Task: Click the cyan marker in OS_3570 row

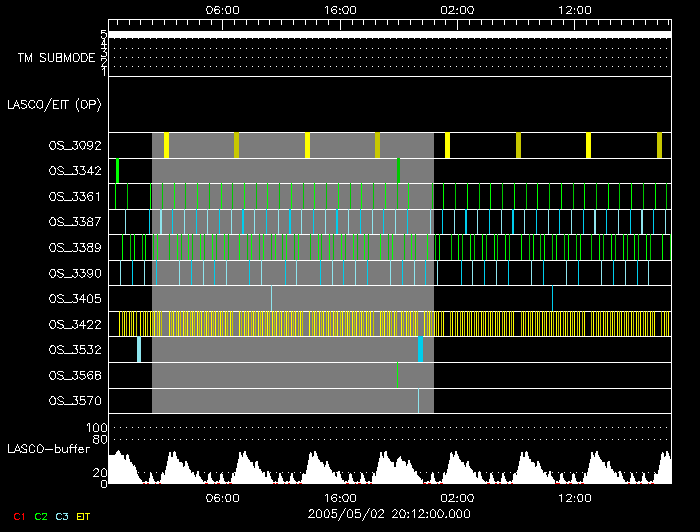Action: click(418, 400)
